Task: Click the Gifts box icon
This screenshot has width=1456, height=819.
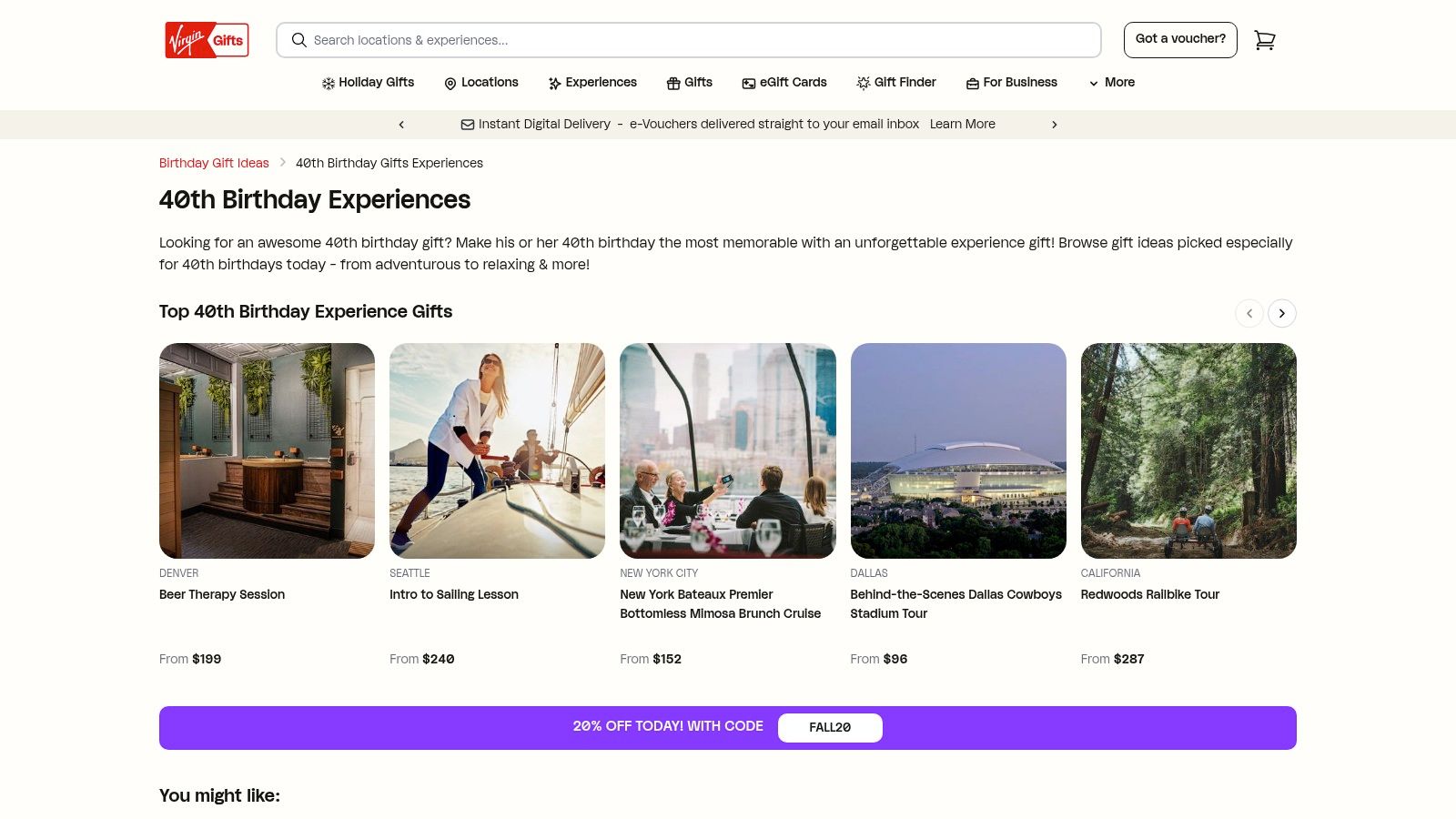Action: coord(673,84)
